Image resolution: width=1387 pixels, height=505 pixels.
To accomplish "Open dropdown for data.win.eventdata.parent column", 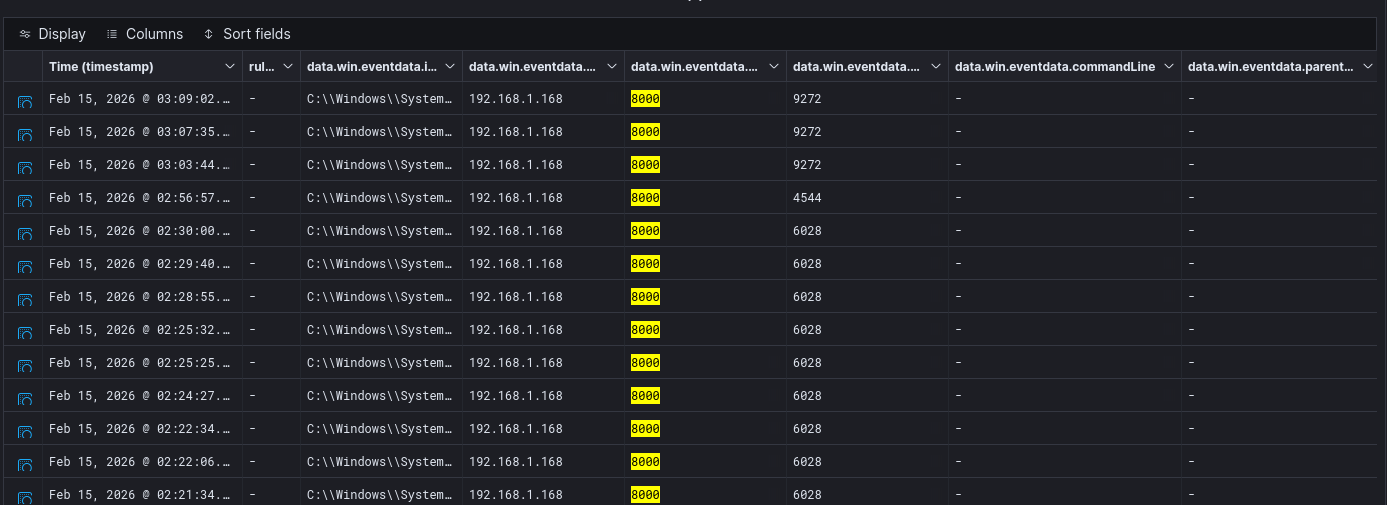I will (x=1368, y=67).
